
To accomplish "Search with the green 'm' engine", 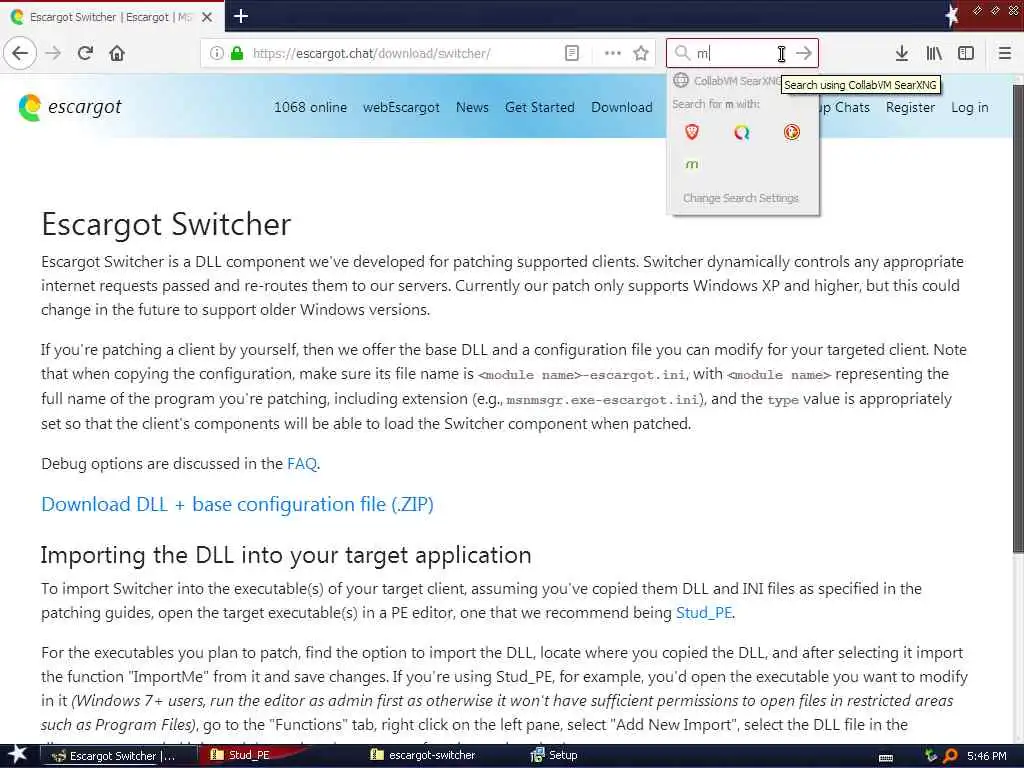I will [692, 164].
